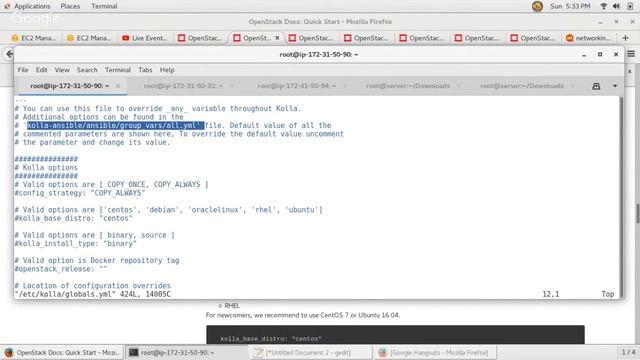
Task: Switch to Untitled Document 2 gedit taskbar button
Action: (x=310, y=352)
